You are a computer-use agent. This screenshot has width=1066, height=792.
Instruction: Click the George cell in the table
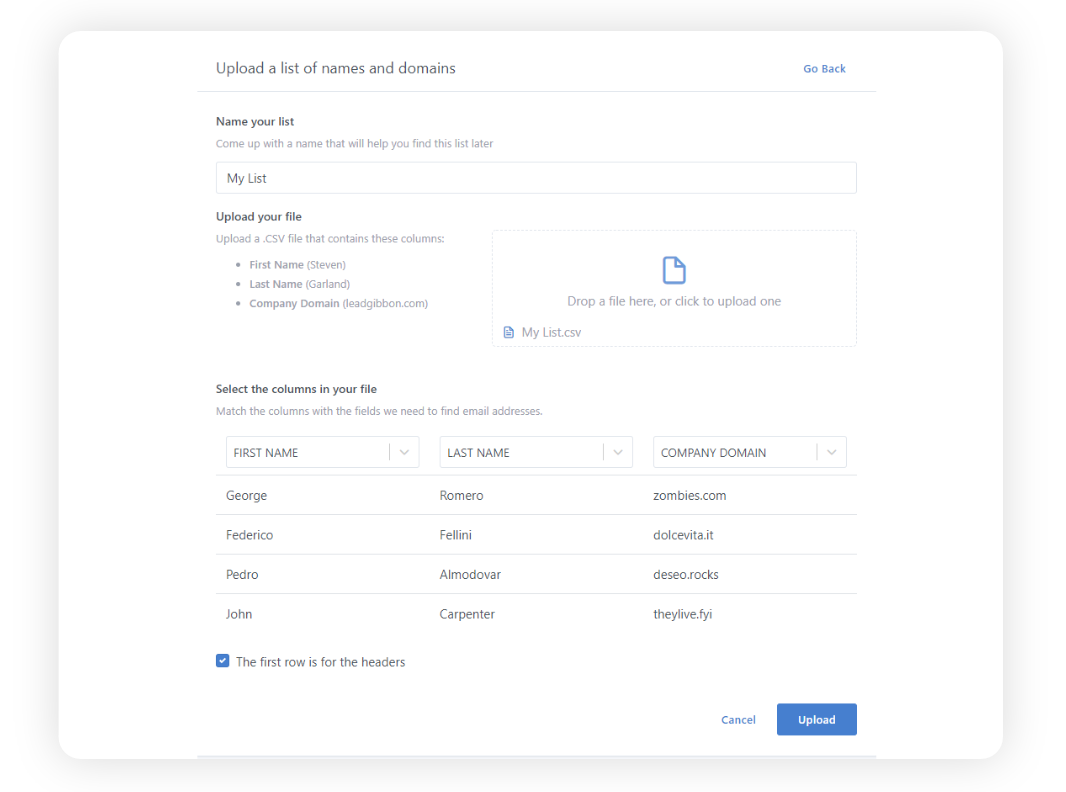247,495
